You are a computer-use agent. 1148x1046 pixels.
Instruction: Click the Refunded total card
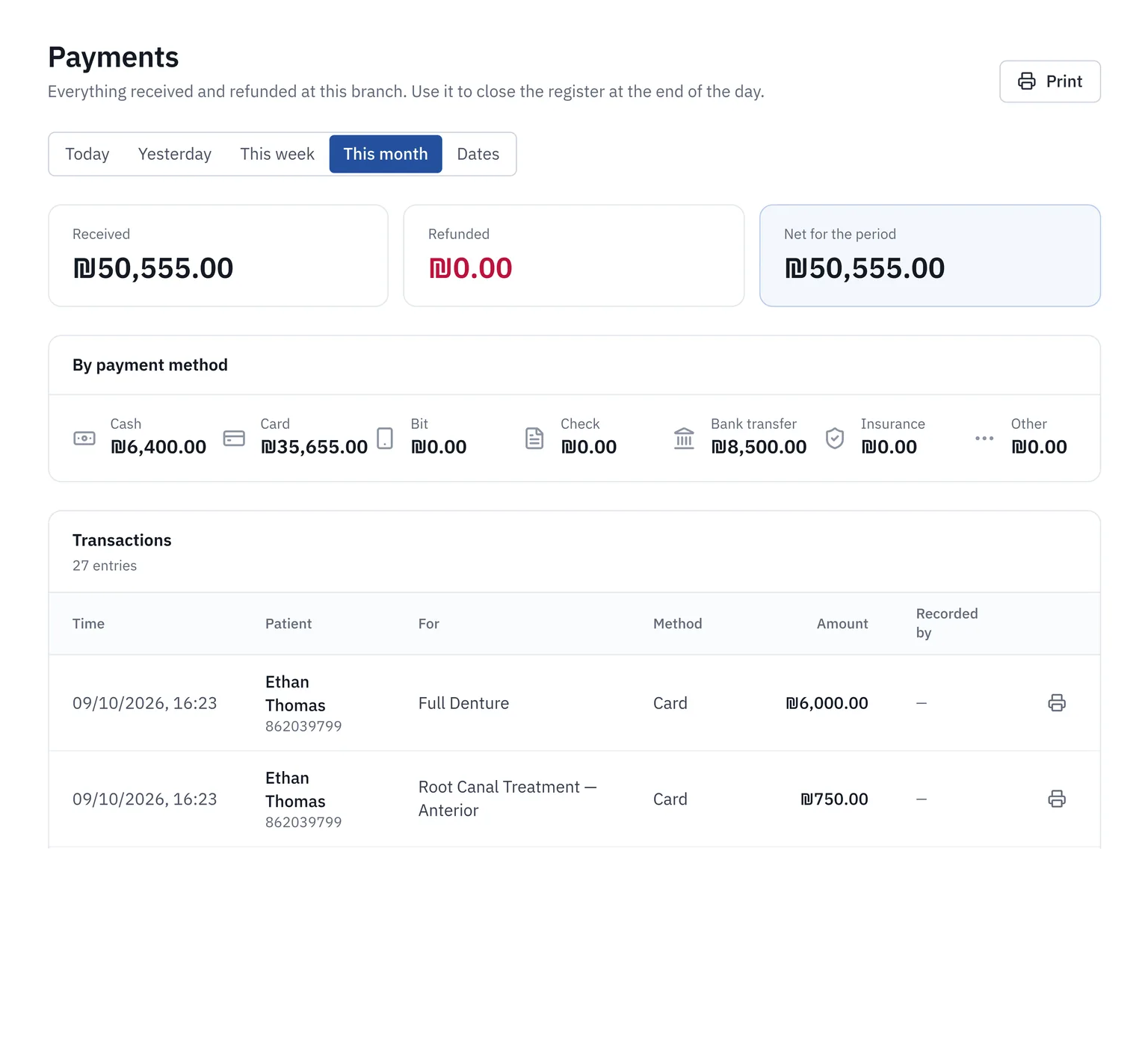(574, 256)
